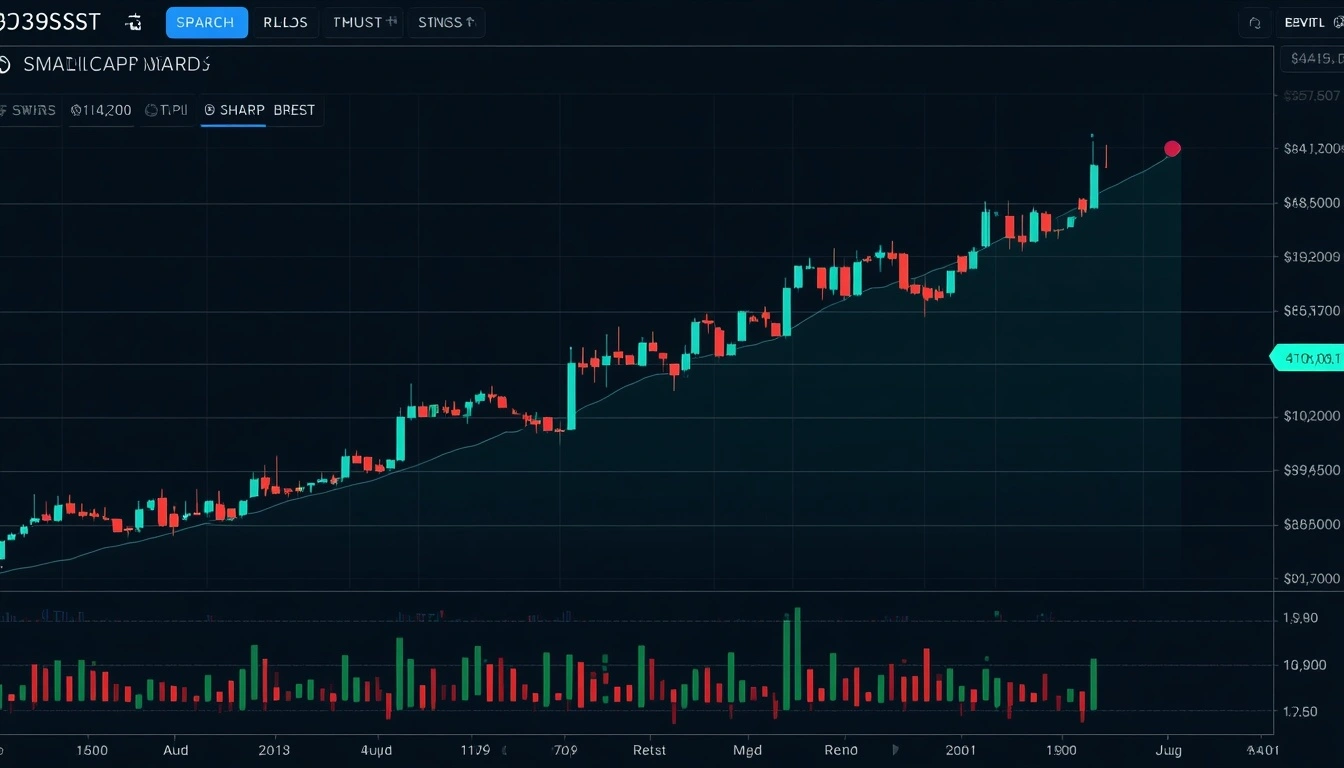The width and height of the screenshot is (1344, 768).
Task: Select the TIPII tab
Action: (166, 111)
